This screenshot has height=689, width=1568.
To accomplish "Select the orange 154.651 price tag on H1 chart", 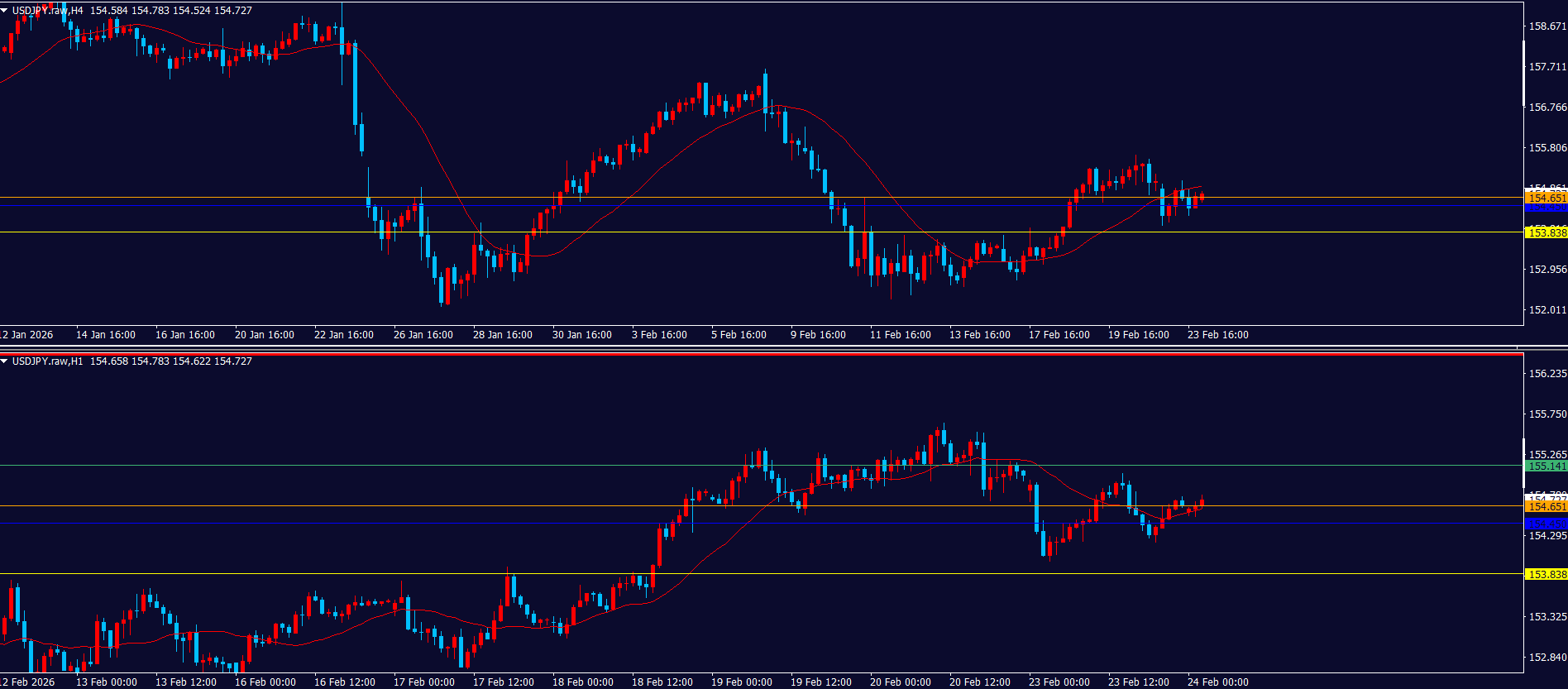I will click(1546, 506).
